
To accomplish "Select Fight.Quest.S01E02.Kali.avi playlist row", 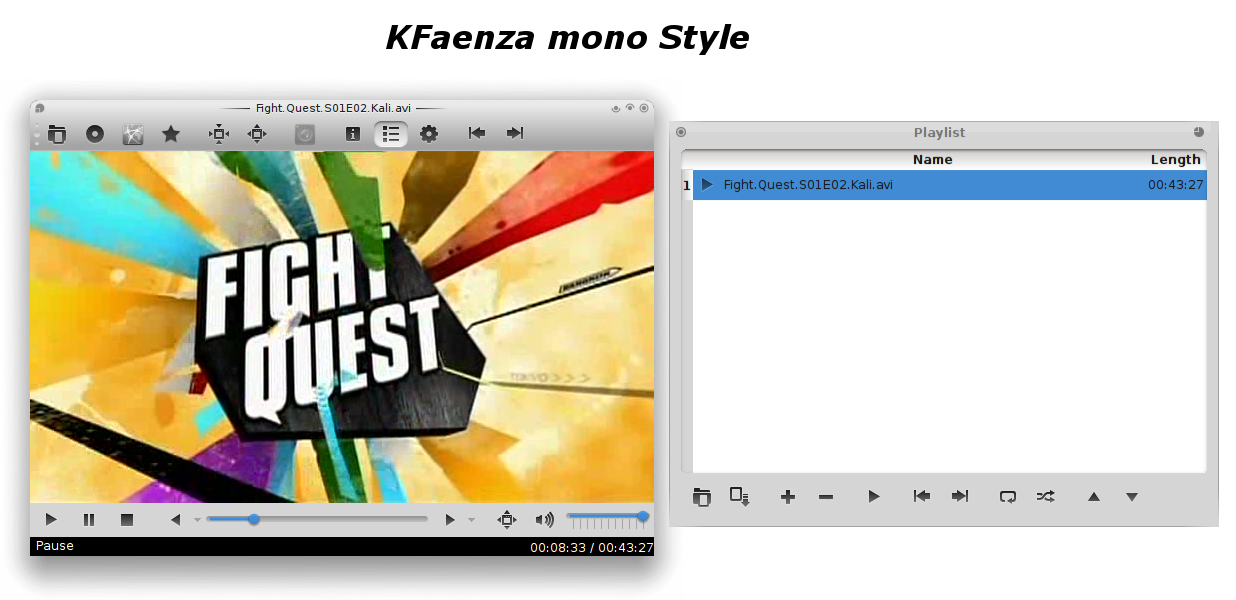I will 949,185.
